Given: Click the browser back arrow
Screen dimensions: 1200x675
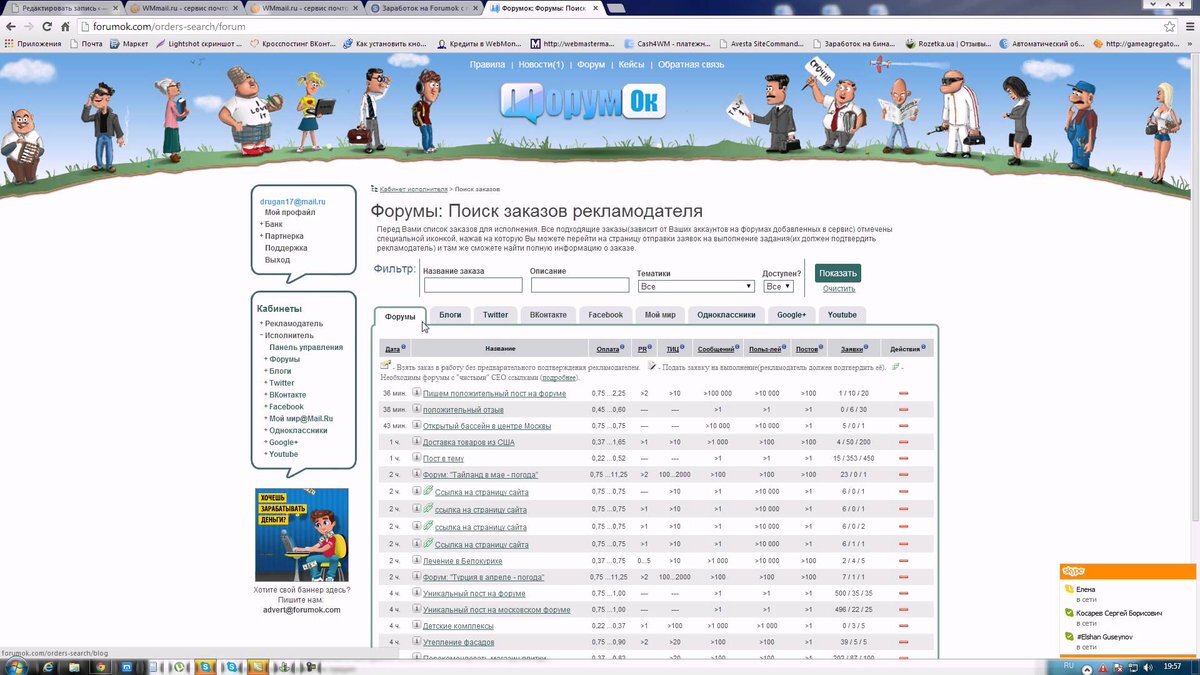Looking at the screenshot, I should click(x=12, y=27).
